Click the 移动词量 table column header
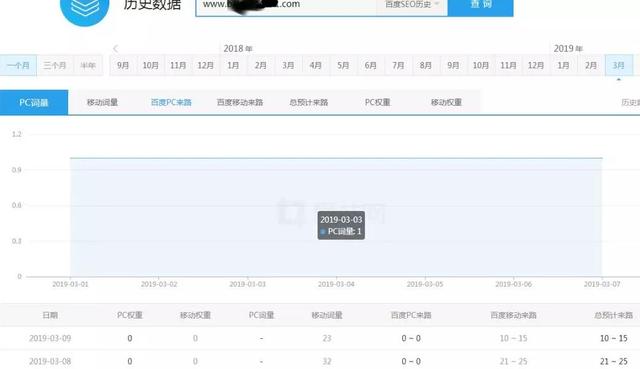The height and width of the screenshot is (369, 640). pyautogui.click(x=327, y=315)
